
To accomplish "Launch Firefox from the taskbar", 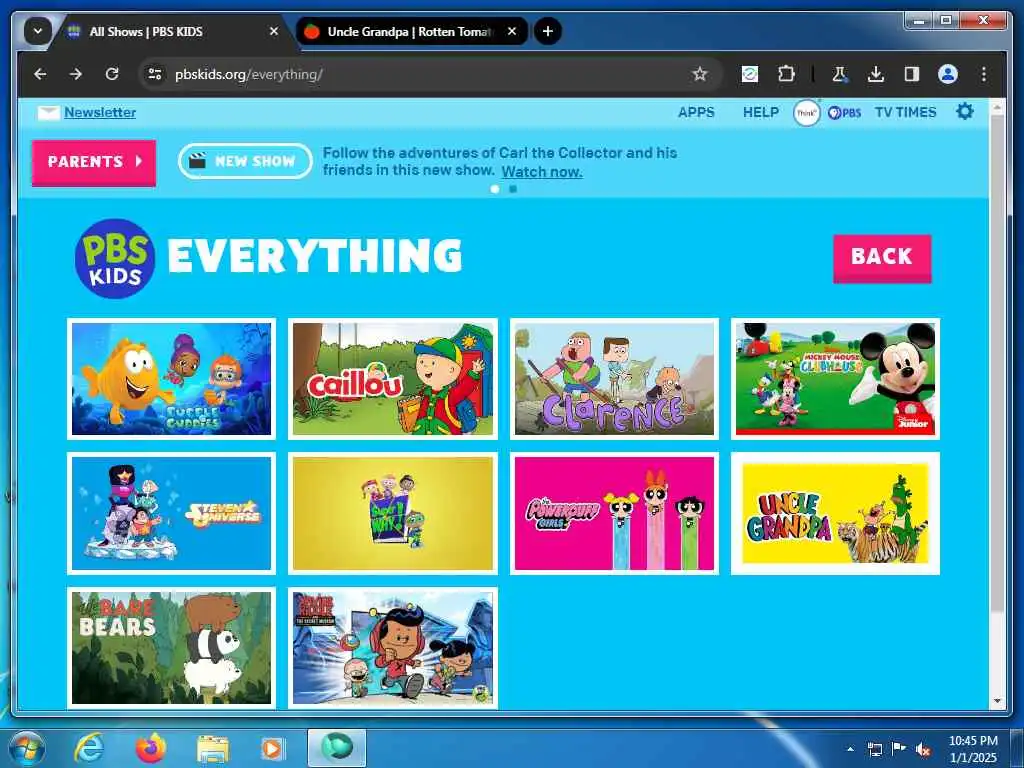I will (x=151, y=748).
